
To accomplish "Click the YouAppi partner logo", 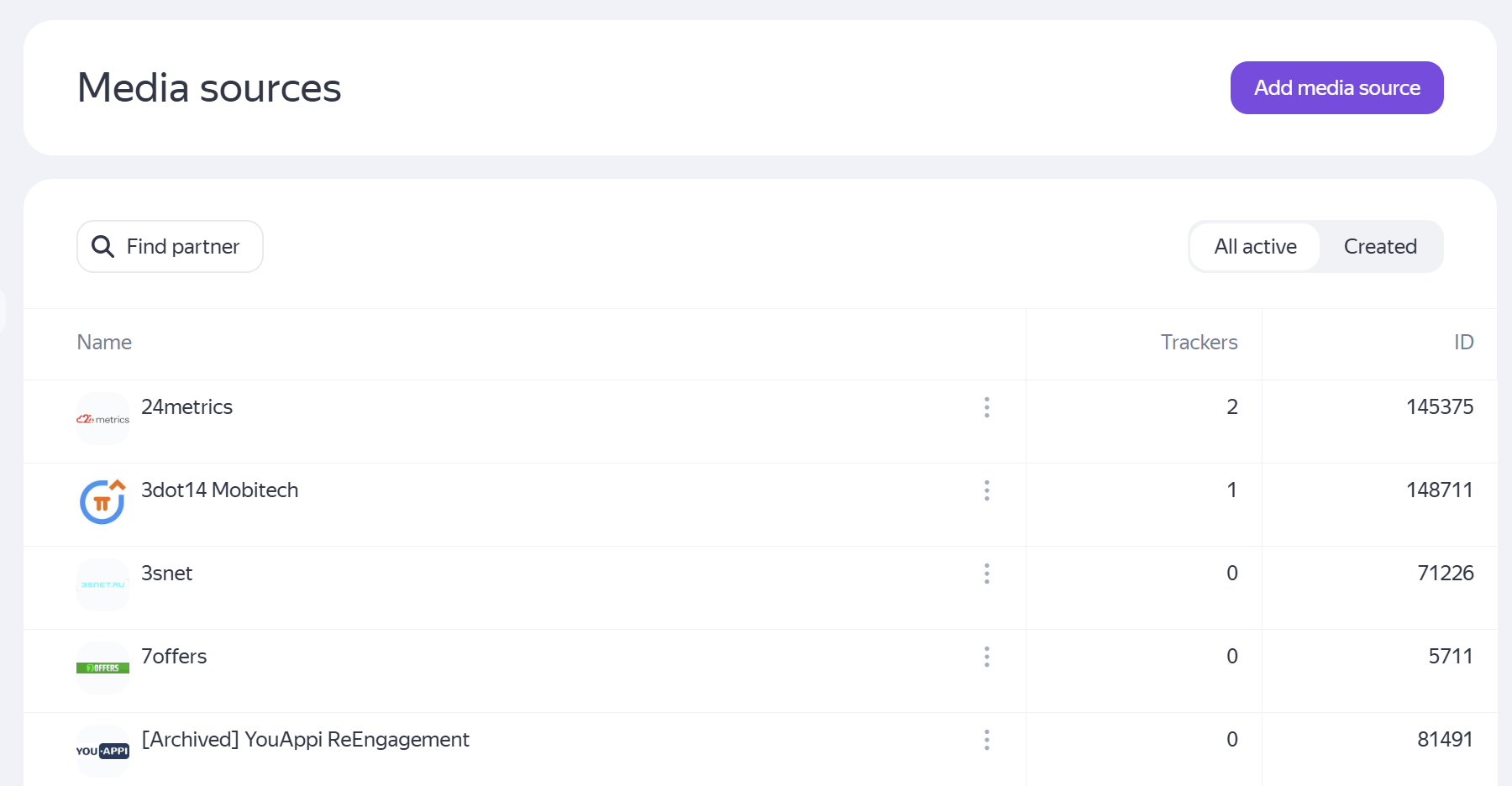I will coord(102,751).
